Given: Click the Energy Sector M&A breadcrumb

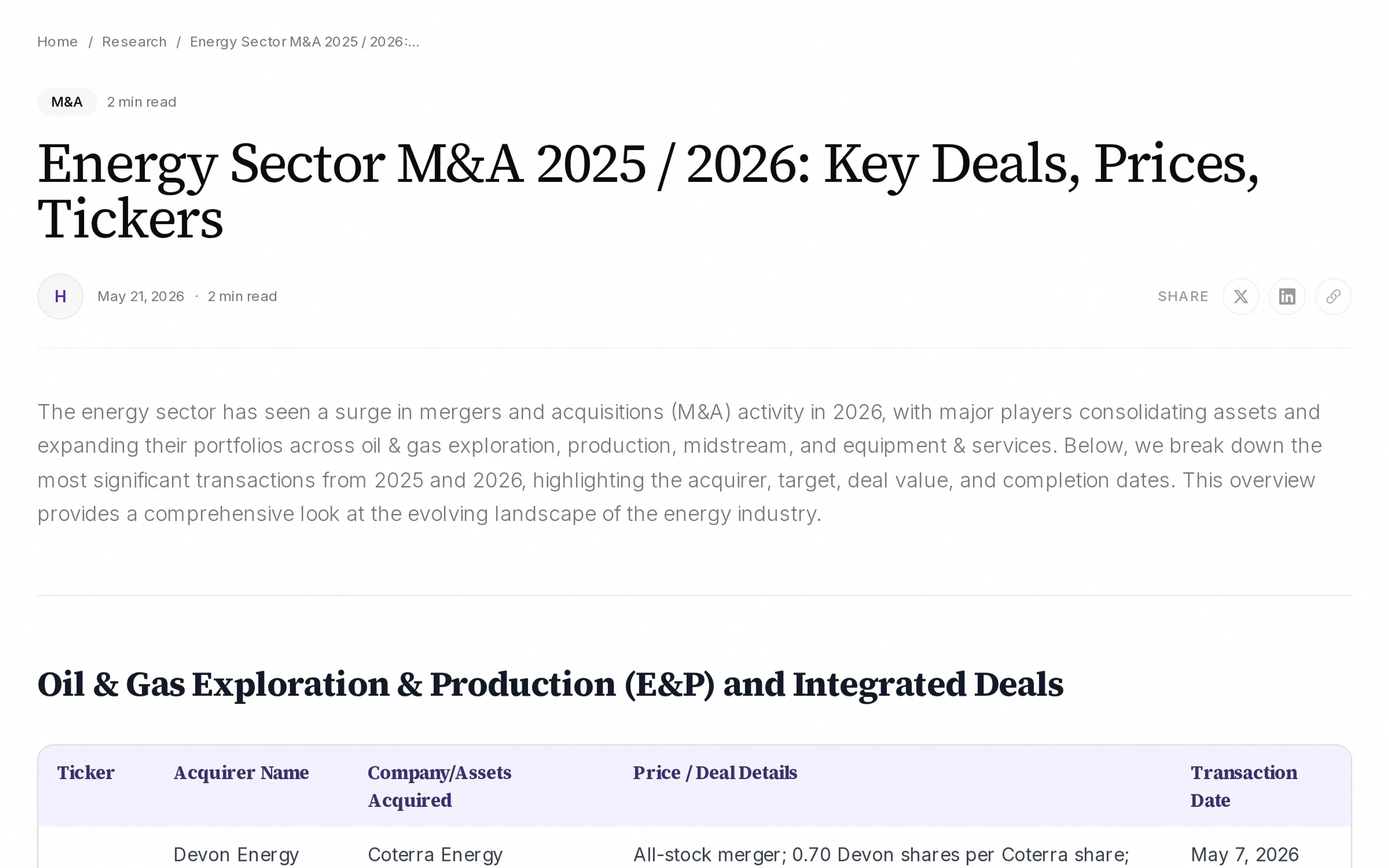Looking at the screenshot, I should [x=305, y=42].
